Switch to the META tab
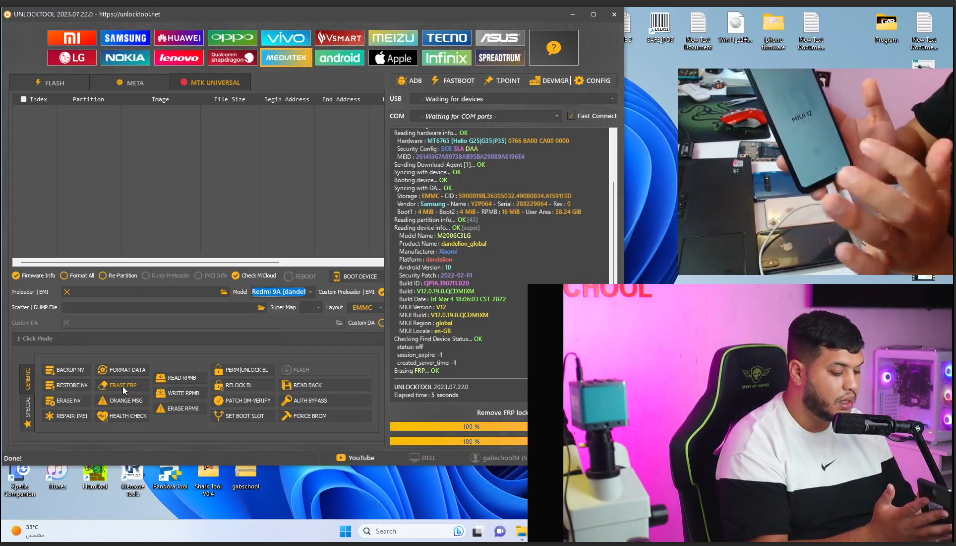 tap(130, 82)
